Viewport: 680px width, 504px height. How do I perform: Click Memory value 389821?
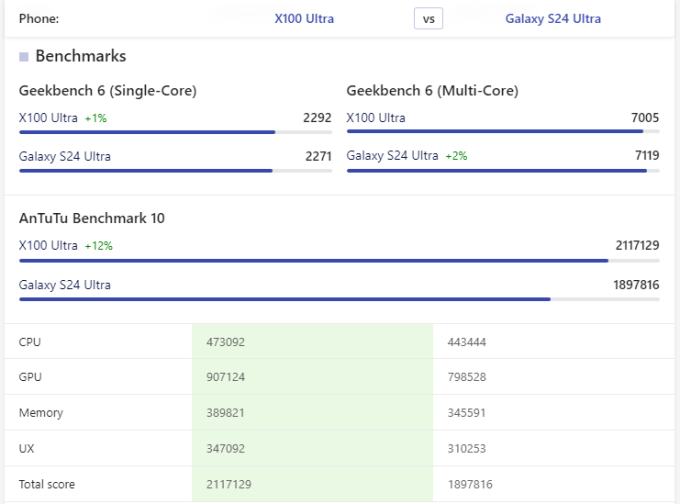225,412
